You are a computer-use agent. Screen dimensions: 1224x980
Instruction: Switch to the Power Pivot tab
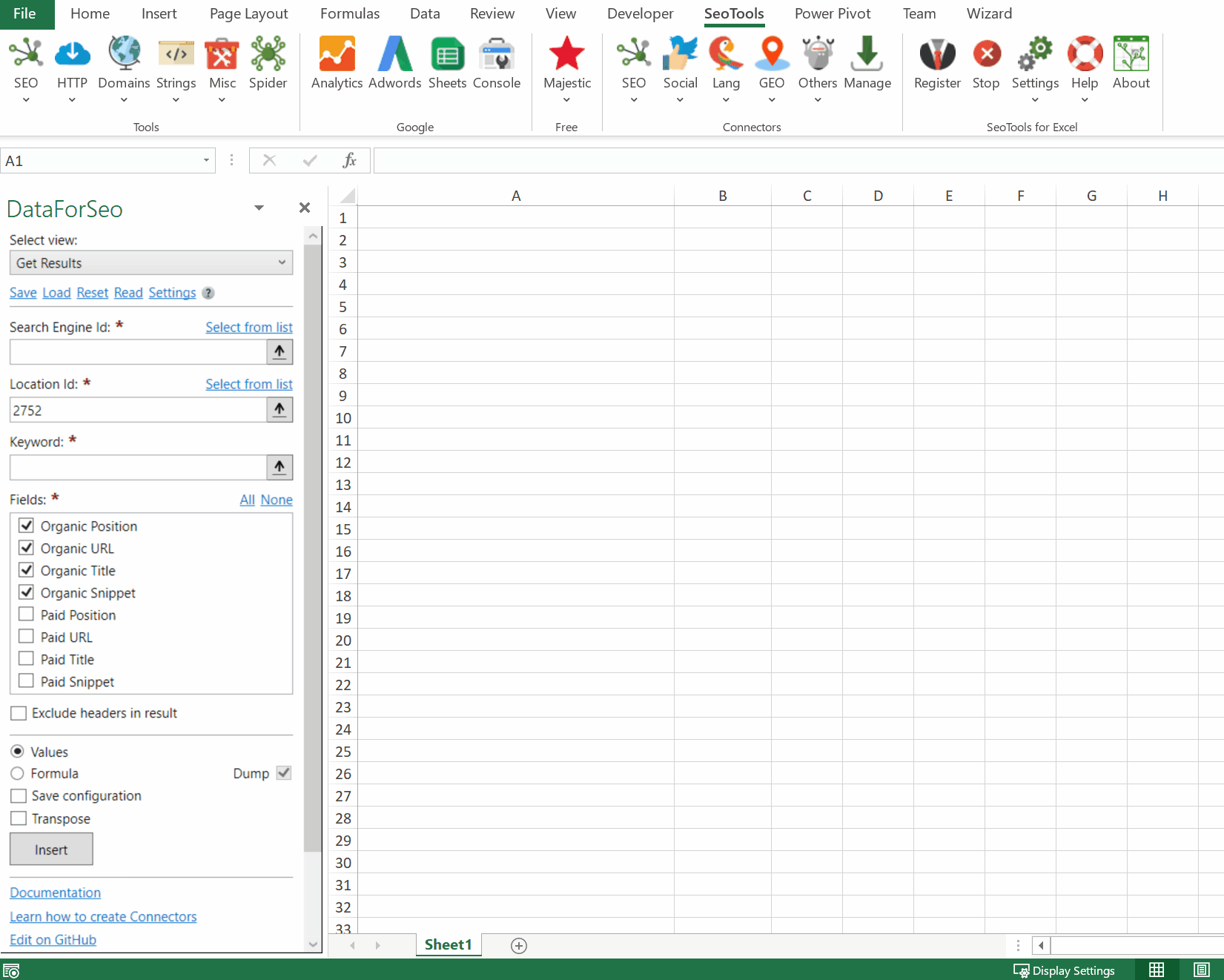tap(833, 14)
